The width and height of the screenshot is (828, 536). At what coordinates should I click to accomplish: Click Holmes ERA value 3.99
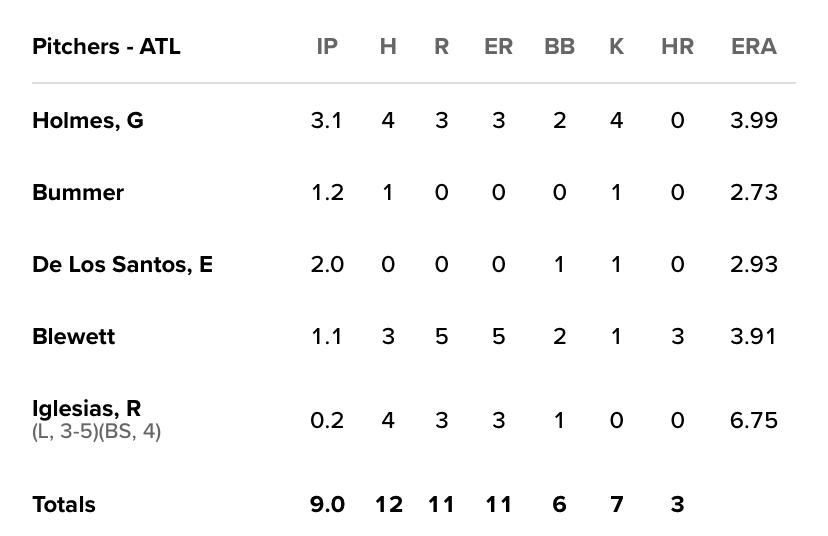[x=754, y=120]
